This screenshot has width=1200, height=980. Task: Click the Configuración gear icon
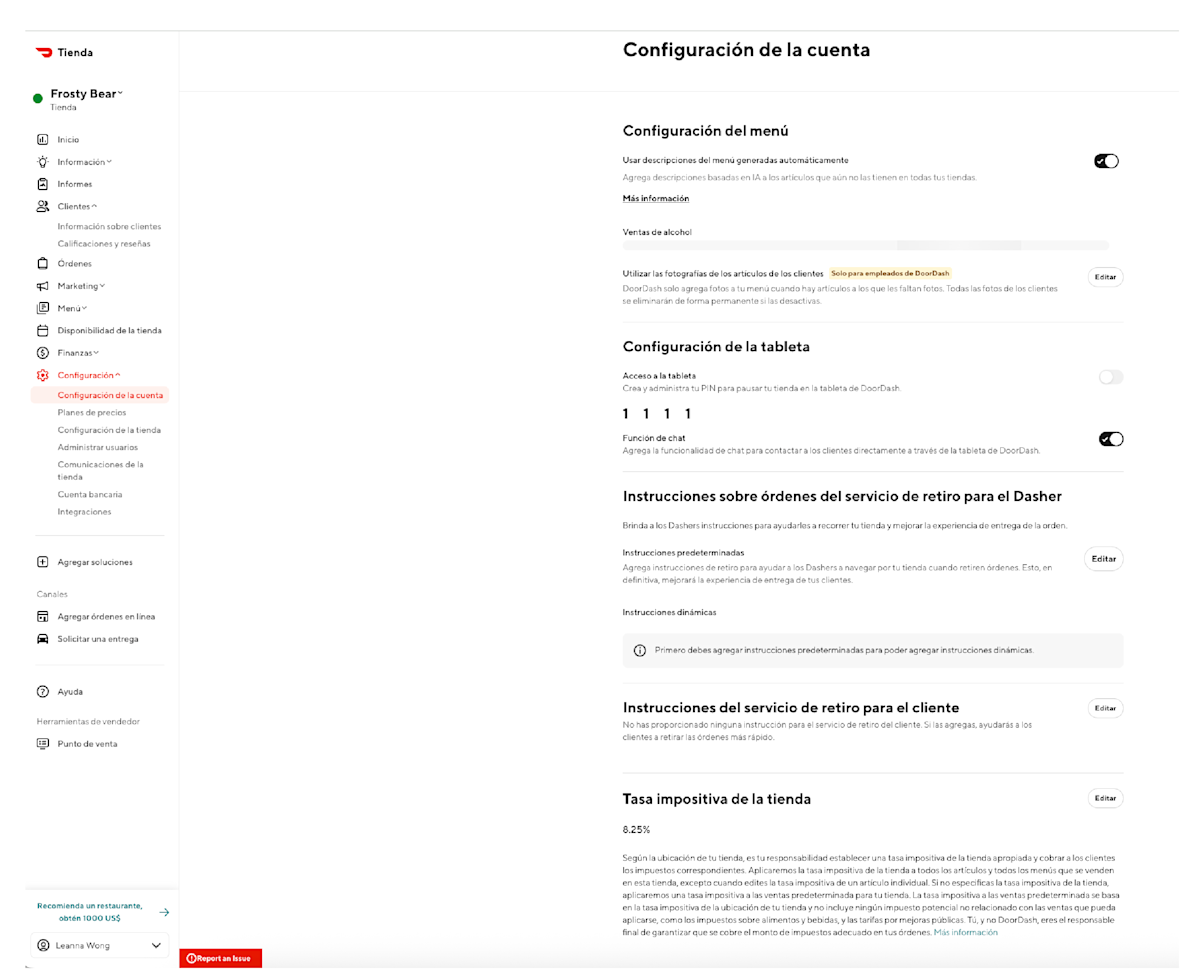[x=42, y=375]
